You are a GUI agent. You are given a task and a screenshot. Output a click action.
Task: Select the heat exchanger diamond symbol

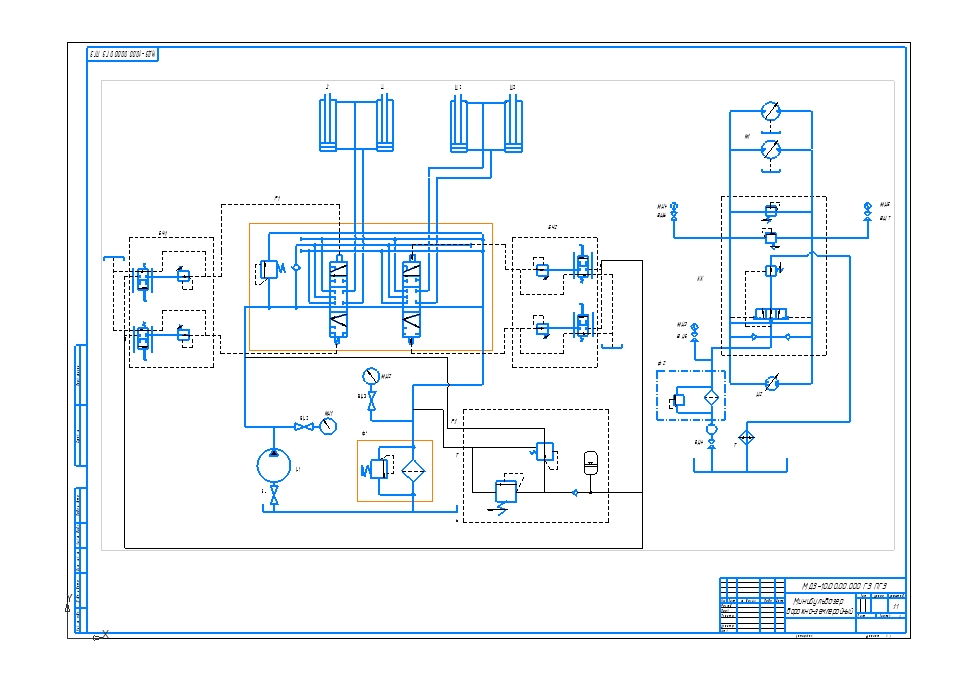pyautogui.click(x=746, y=438)
